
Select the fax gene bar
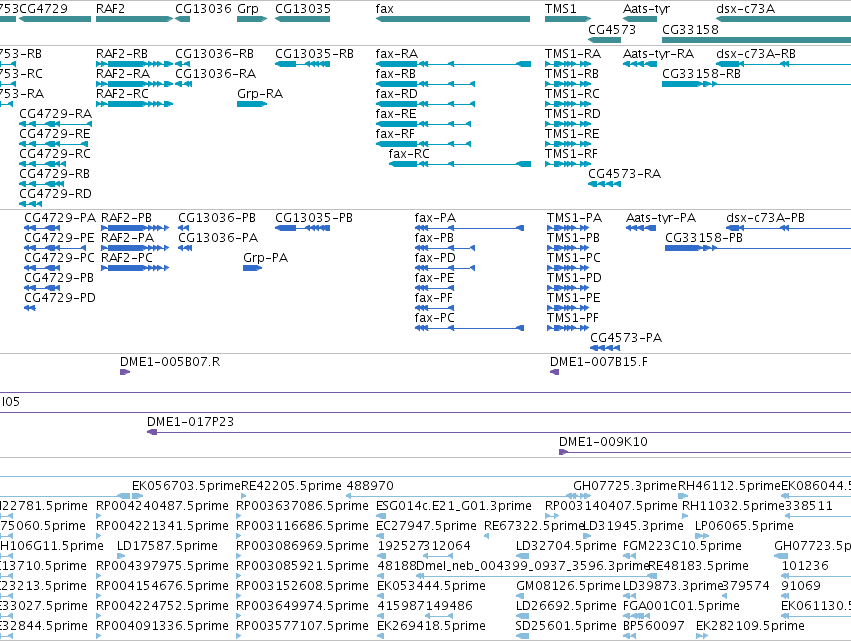(453, 19)
